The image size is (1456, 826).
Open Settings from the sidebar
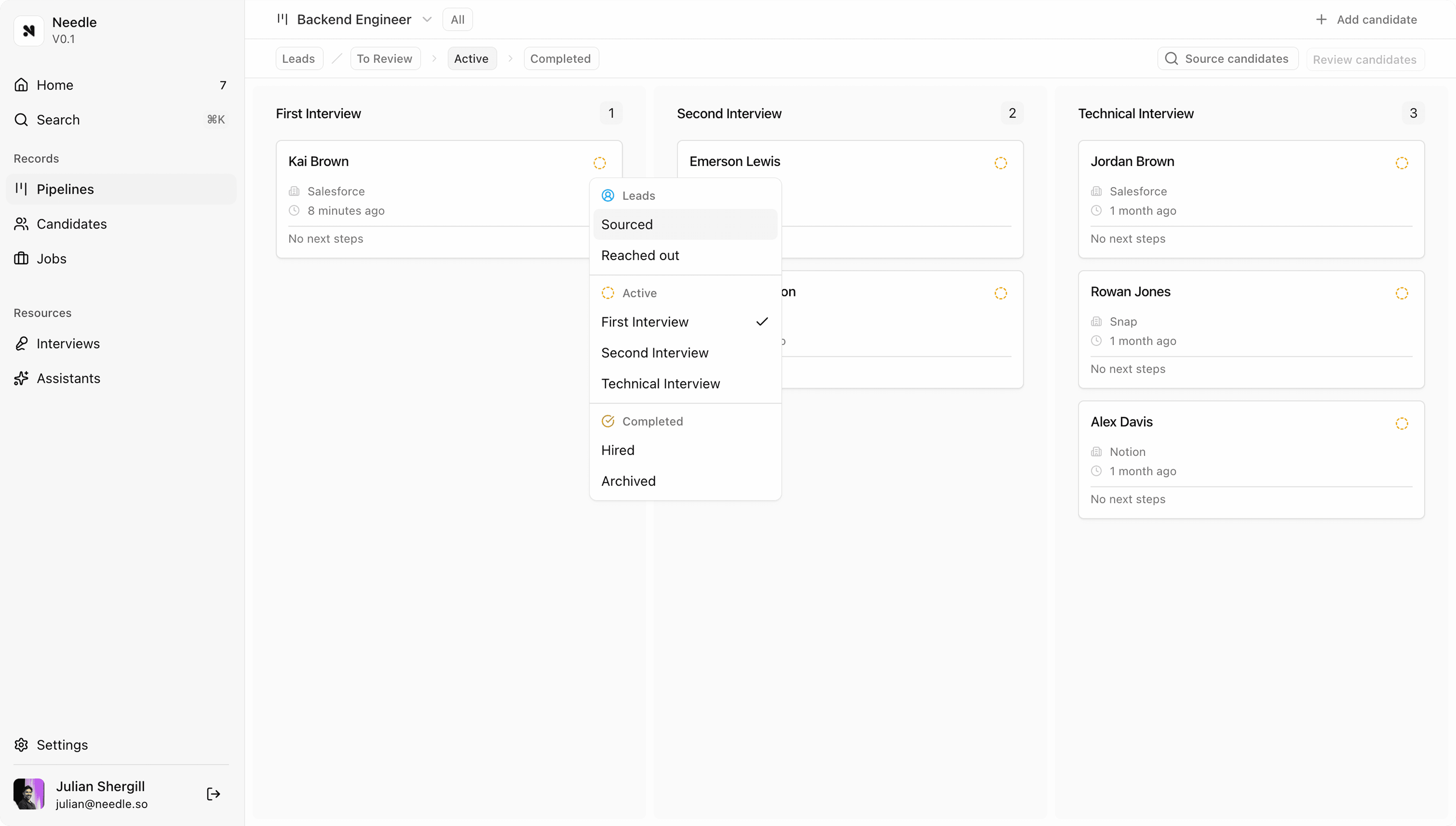coord(62,745)
